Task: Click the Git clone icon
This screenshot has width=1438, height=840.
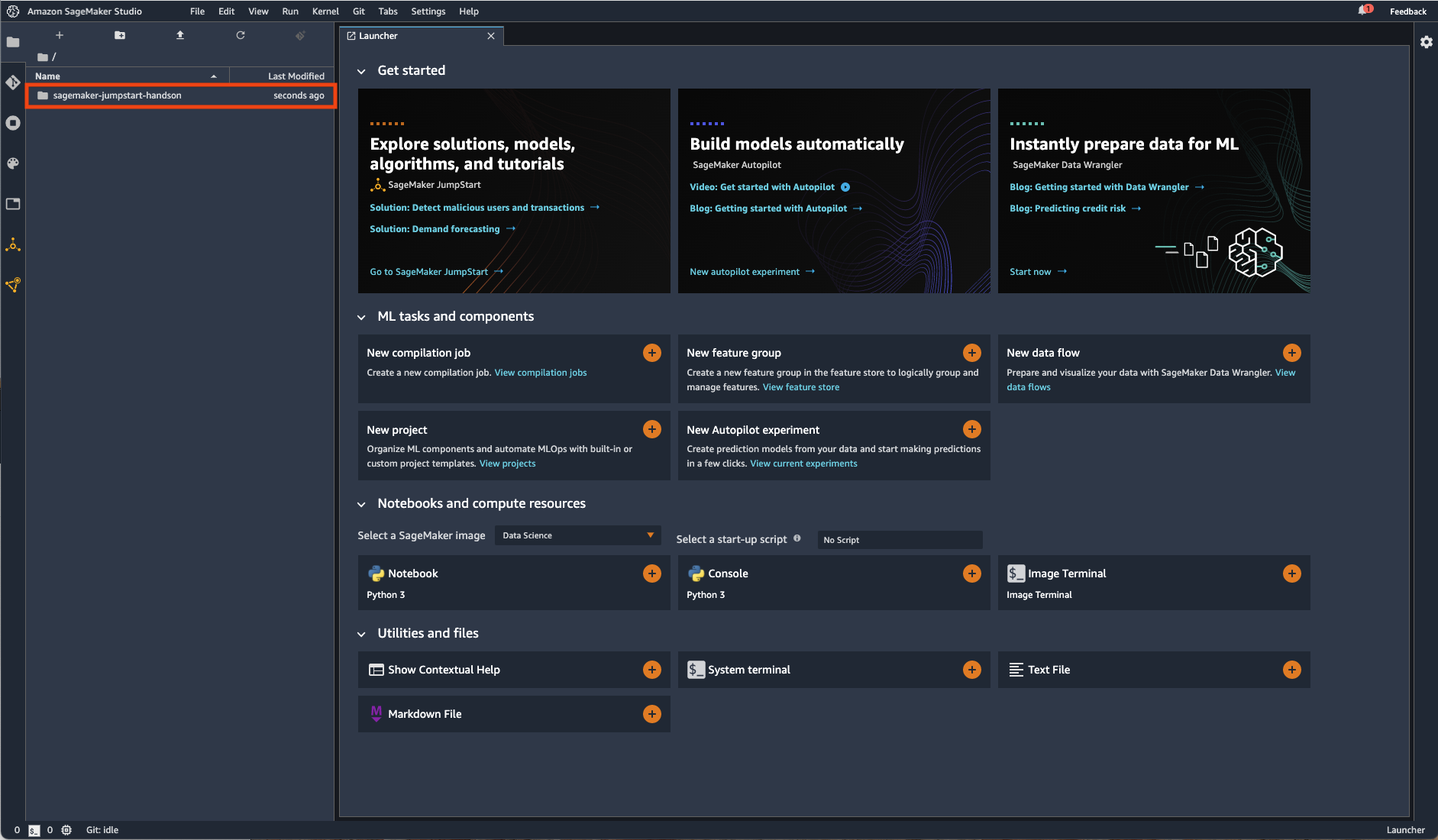Action: tap(301, 35)
